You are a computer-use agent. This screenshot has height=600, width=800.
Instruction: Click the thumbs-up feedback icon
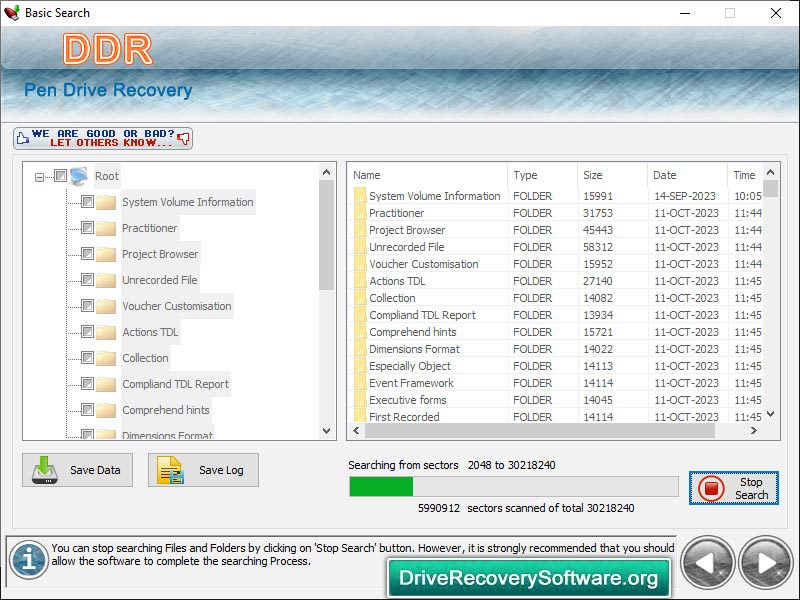[22, 138]
